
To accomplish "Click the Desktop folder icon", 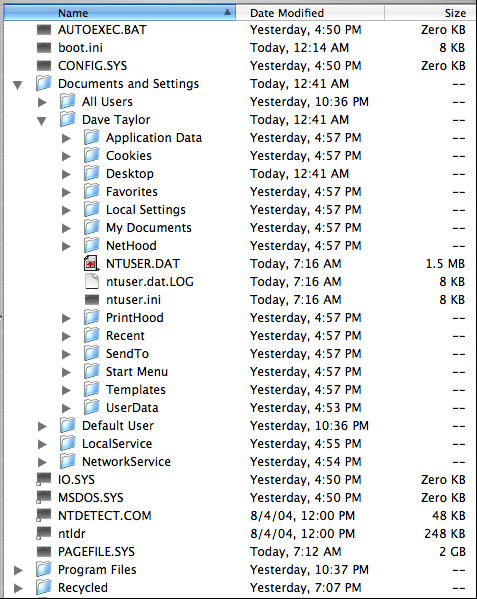I will point(92,173).
